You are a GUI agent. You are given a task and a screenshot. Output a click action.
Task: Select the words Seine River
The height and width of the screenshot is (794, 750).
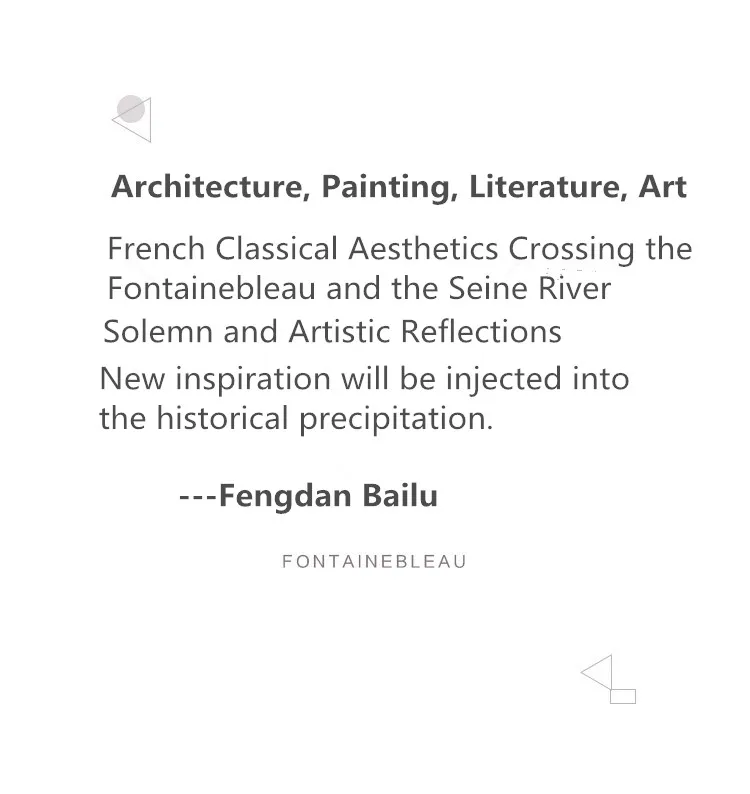click(530, 288)
